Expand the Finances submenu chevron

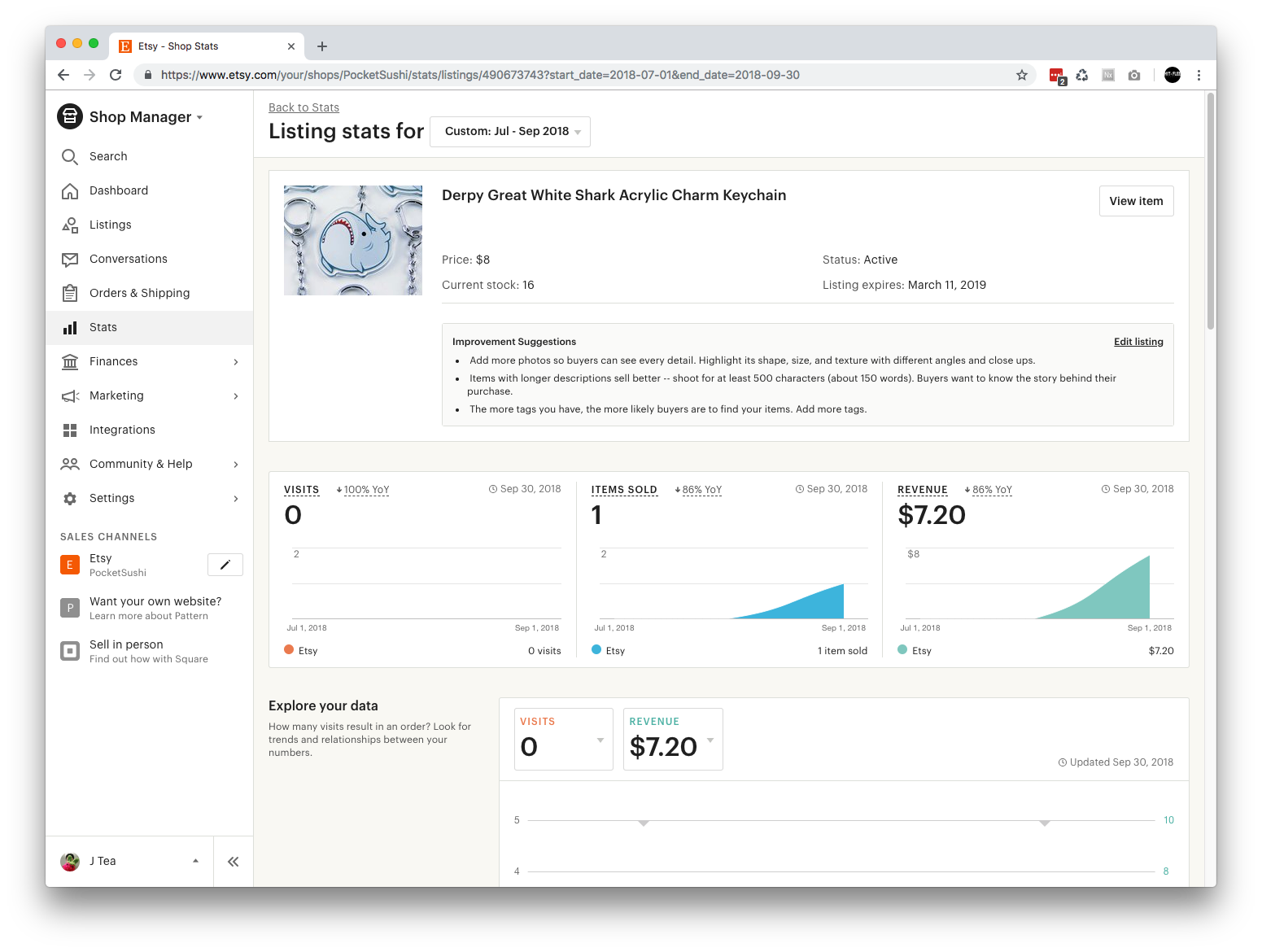click(x=236, y=362)
